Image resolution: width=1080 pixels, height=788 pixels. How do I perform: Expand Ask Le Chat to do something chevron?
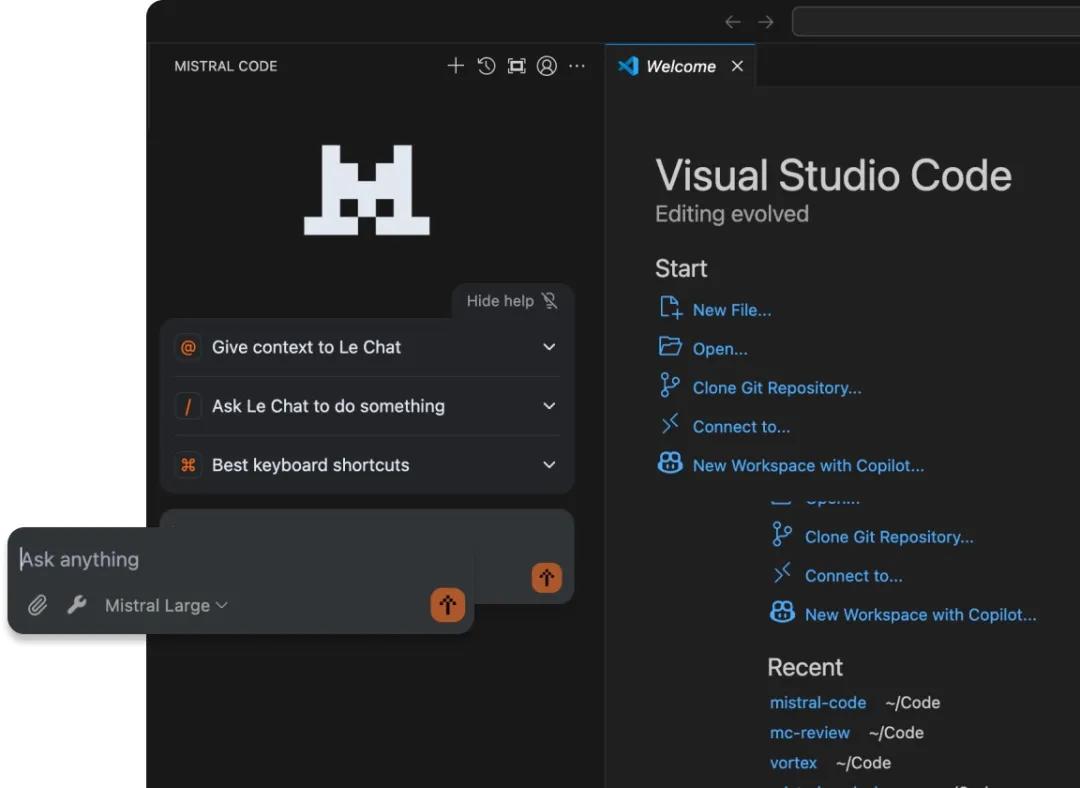(x=549, y=406)
